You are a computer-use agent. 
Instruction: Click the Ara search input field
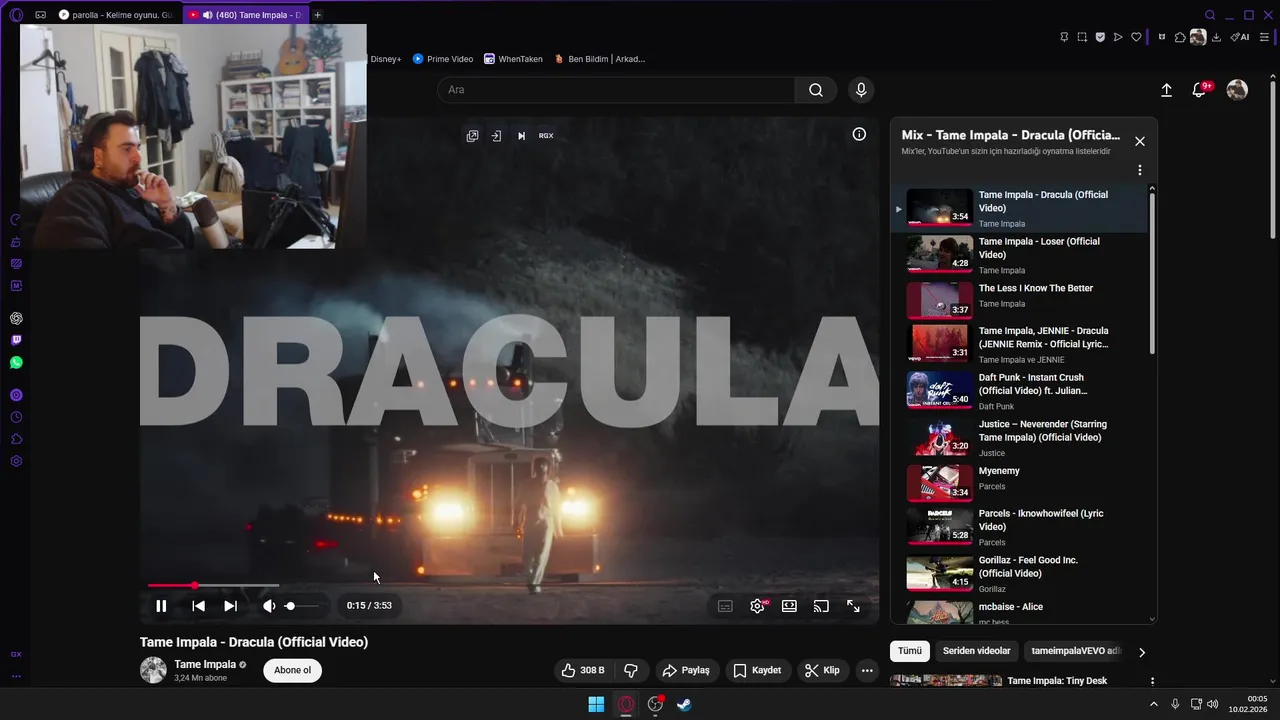[x=616, y=90]
